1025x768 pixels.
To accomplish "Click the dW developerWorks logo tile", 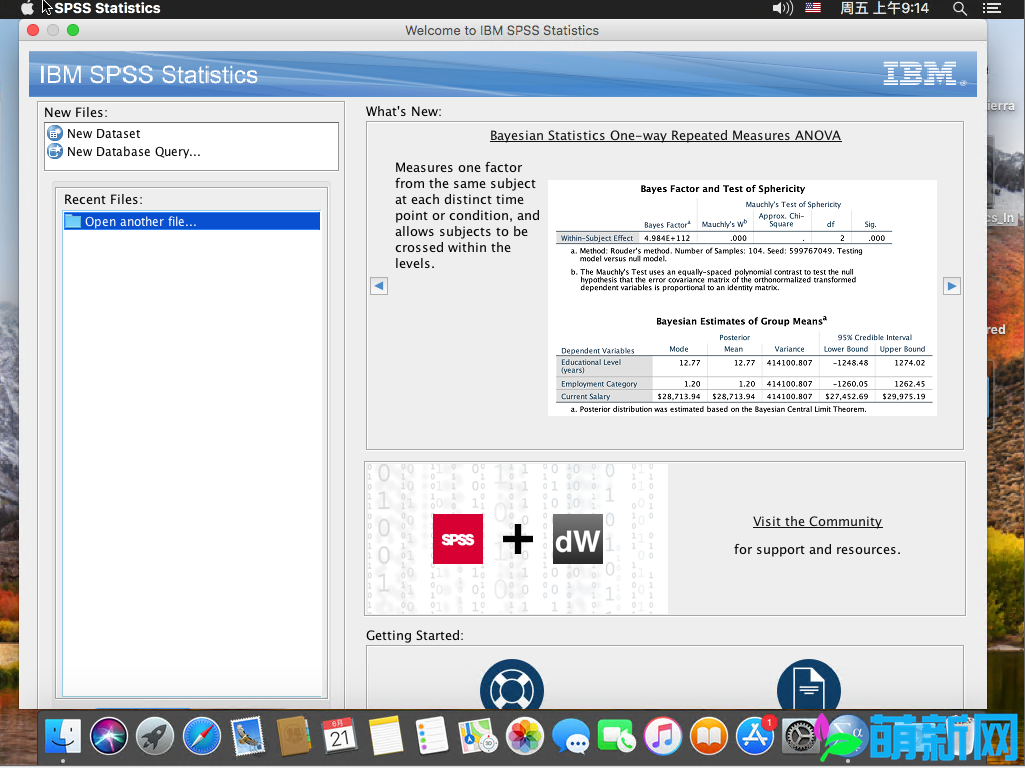I will [x=578, y=539].
